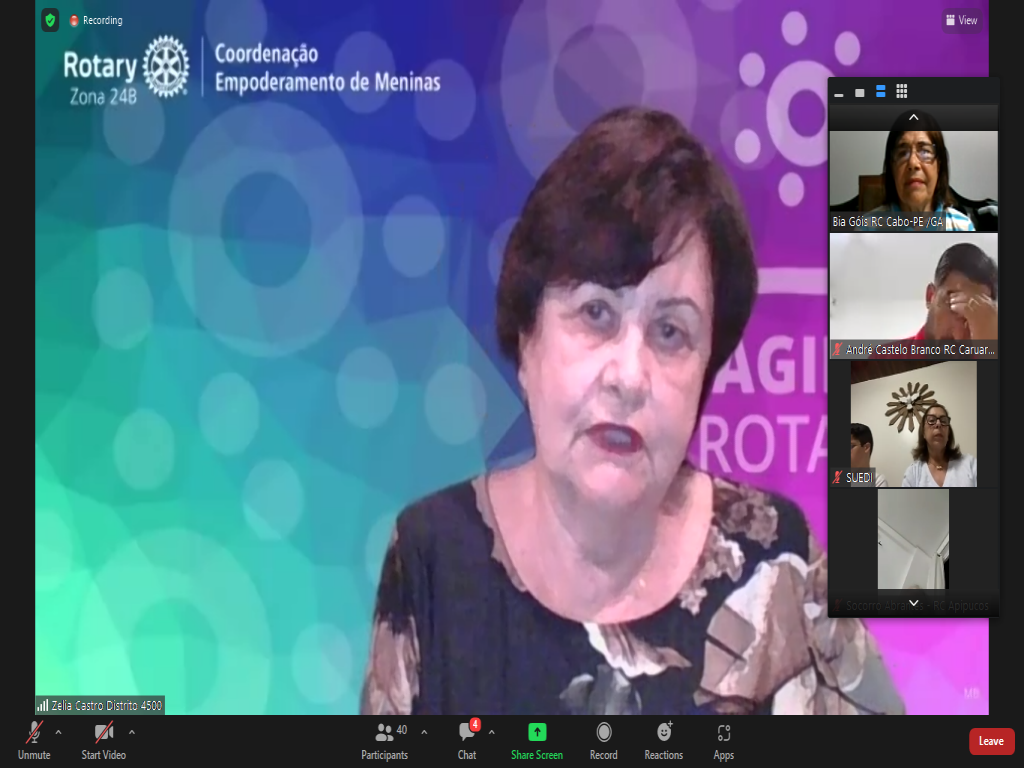1024x768 pixels.
Task: Open the Participants panel
Action: point(385,738)
